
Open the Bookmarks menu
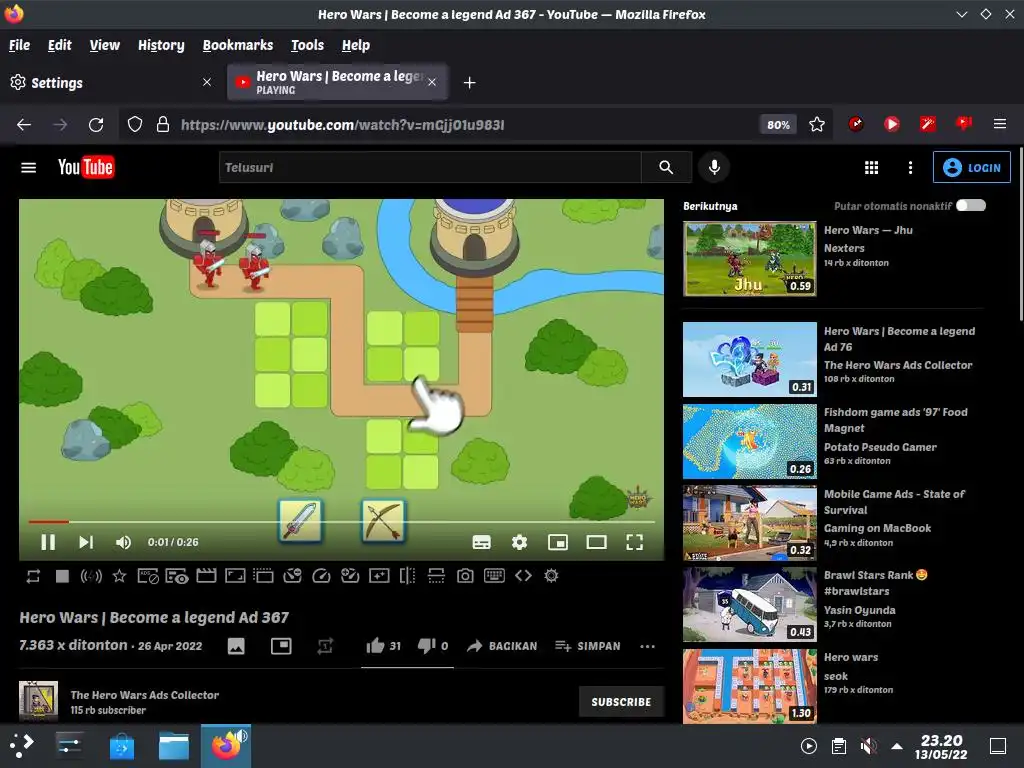coord(238,45)
